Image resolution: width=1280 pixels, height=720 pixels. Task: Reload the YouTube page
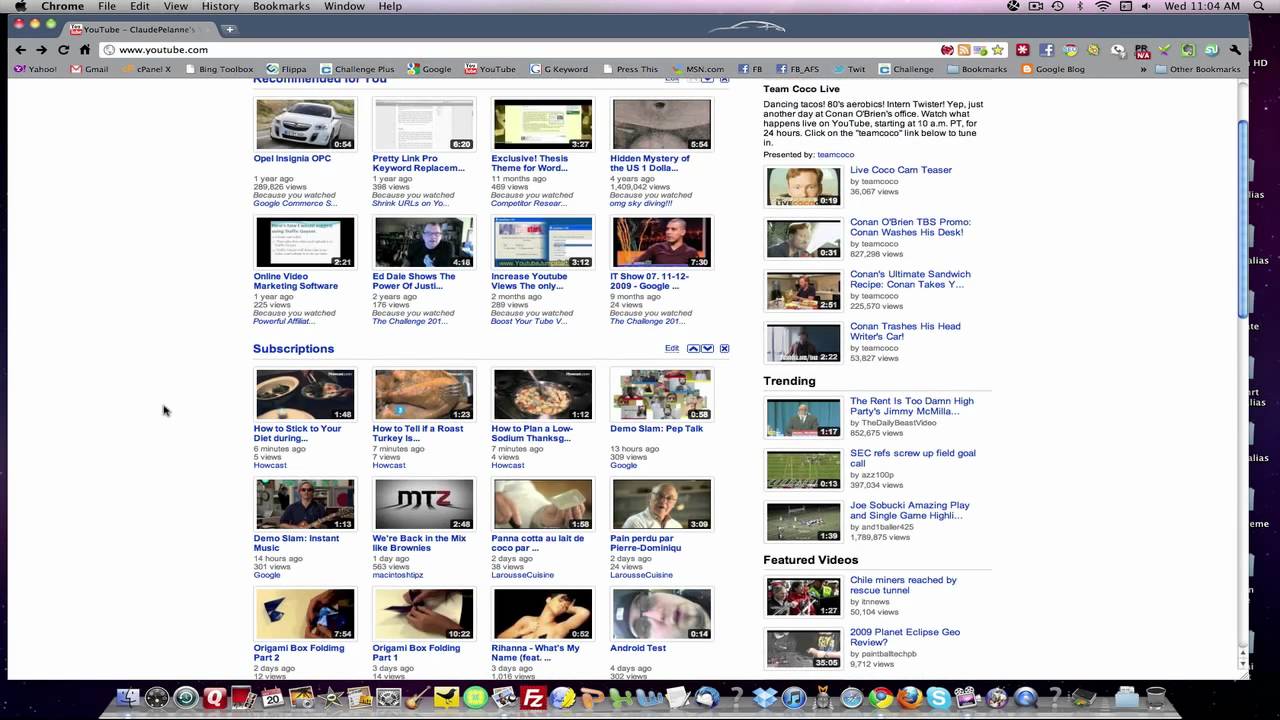pyautogui.click(x=63, y=50)
